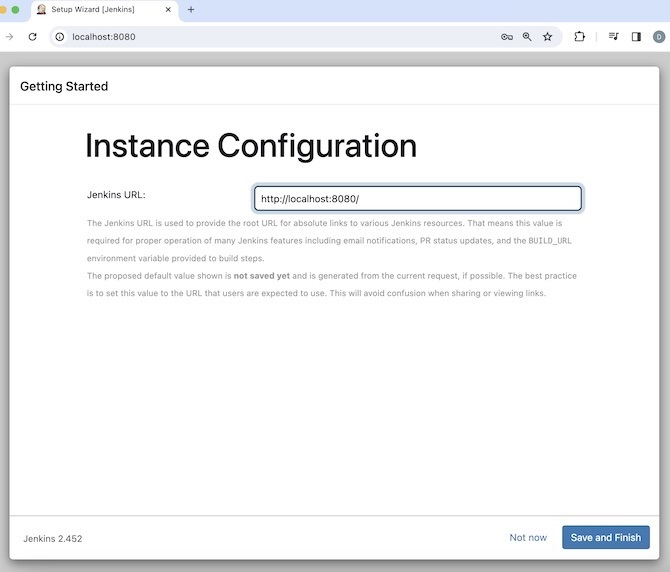Image resolution: width=670 pixels, height=572 pixels.
Task: View site information icon in address bar
Action: [x=60, y=37]
